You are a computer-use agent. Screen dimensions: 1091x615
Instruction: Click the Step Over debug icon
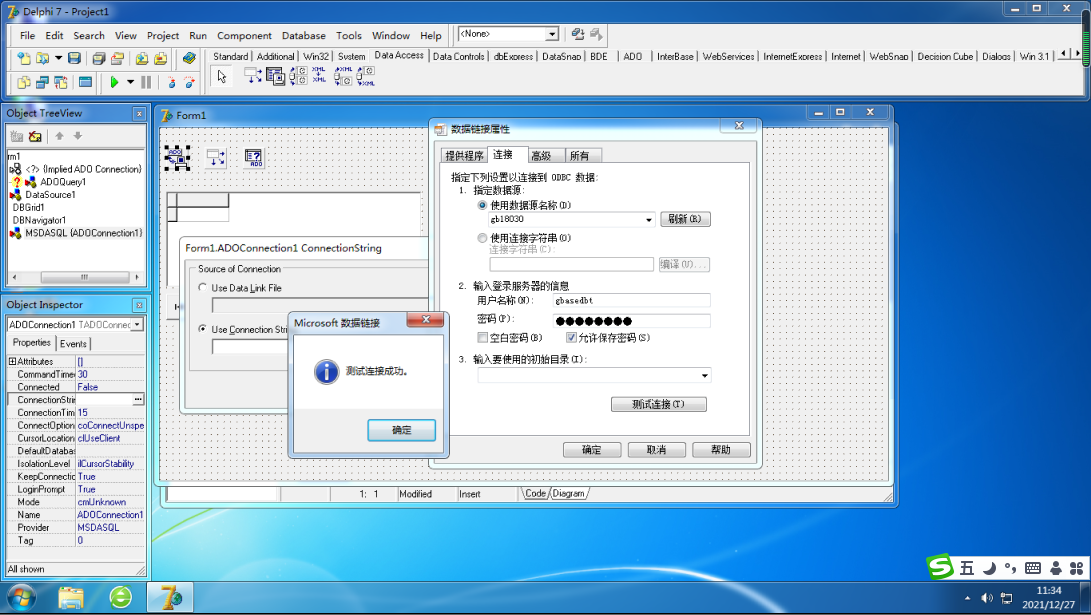coord(189,82)
